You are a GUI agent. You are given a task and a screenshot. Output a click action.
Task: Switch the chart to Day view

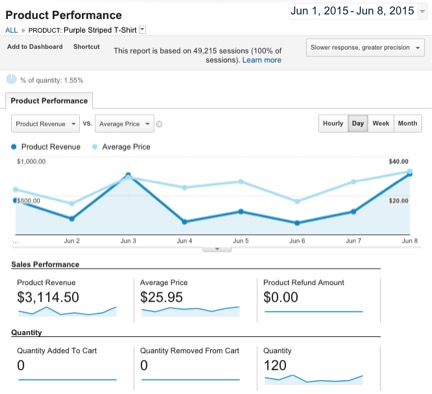click(x=358, y=123)
